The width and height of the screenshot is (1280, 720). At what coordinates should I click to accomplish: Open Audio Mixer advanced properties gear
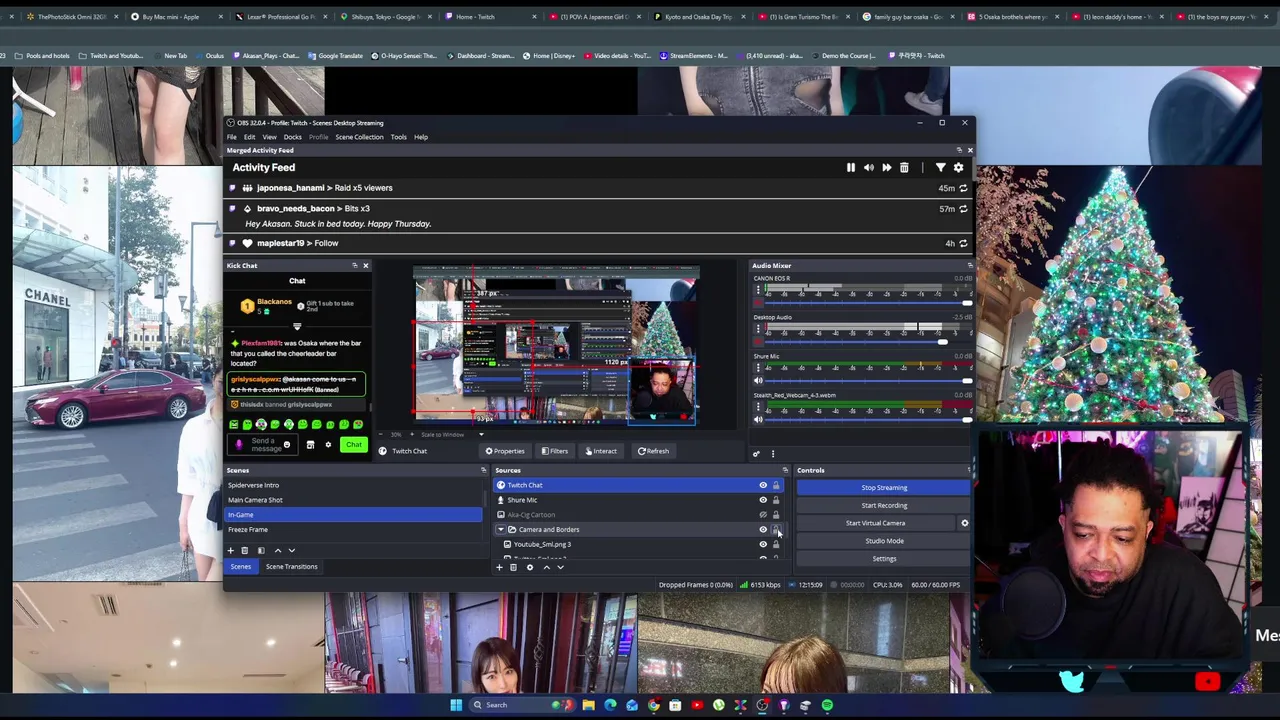coord(756,454)
